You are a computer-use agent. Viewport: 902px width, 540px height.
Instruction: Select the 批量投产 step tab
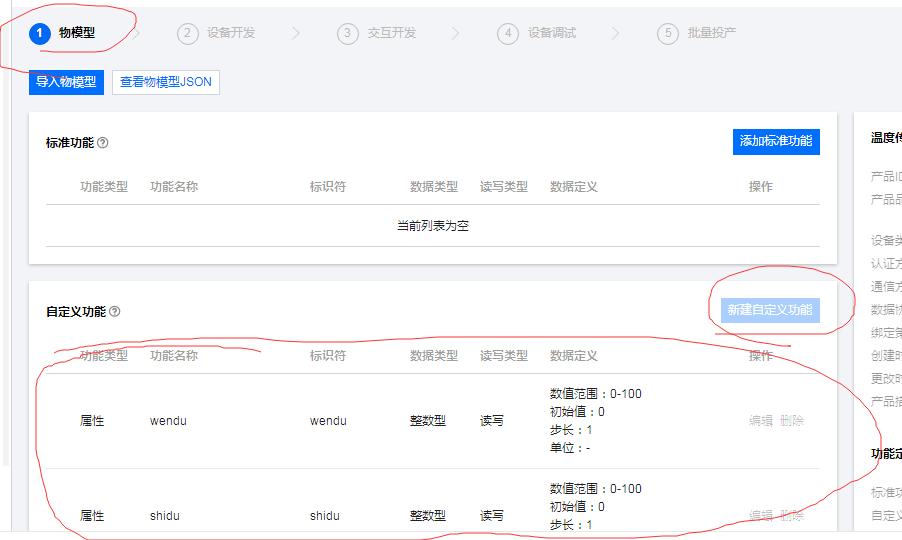[711, 33]
